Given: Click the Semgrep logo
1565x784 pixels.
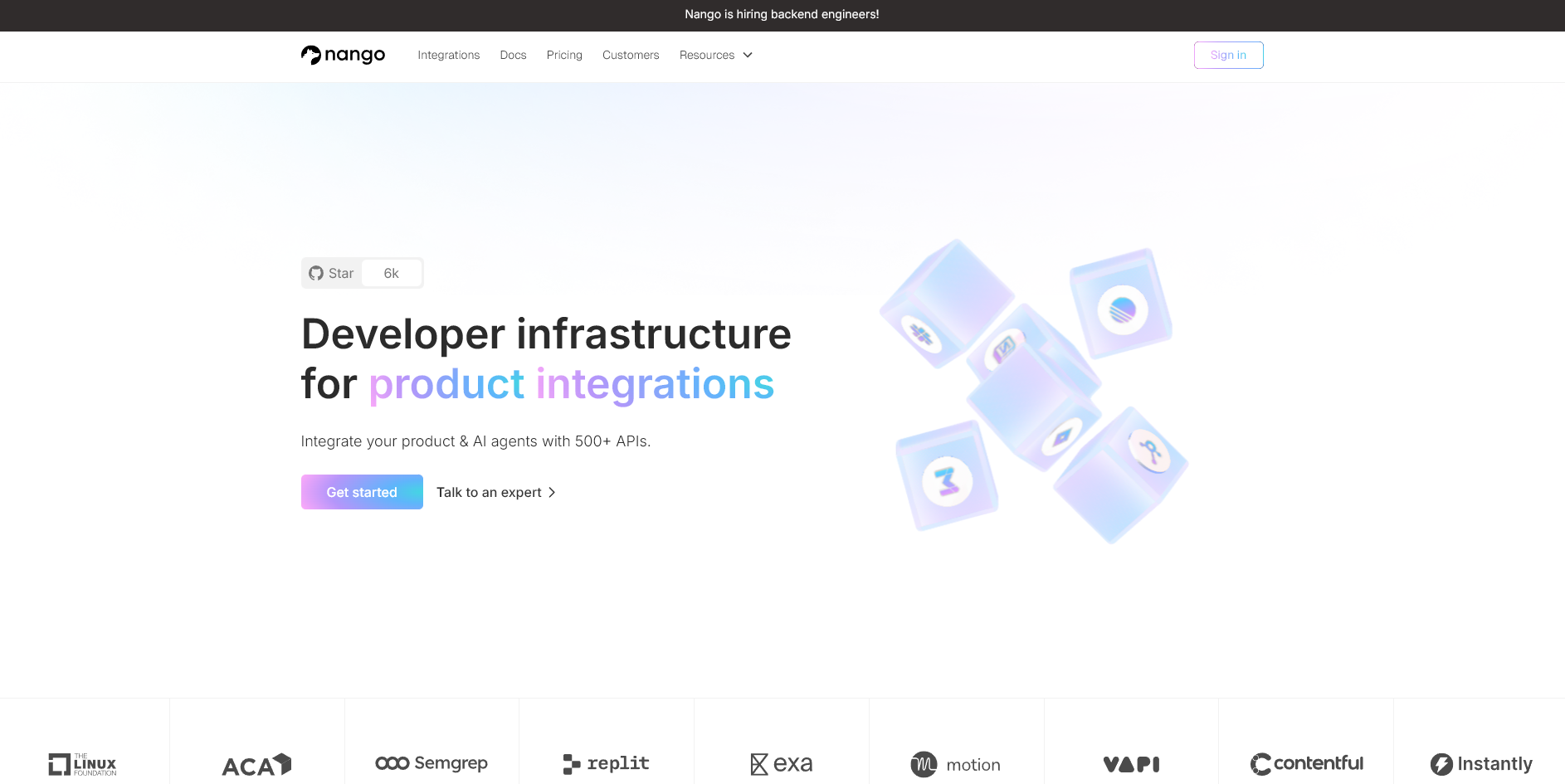Looking at the screenshot, I should 431,763.
